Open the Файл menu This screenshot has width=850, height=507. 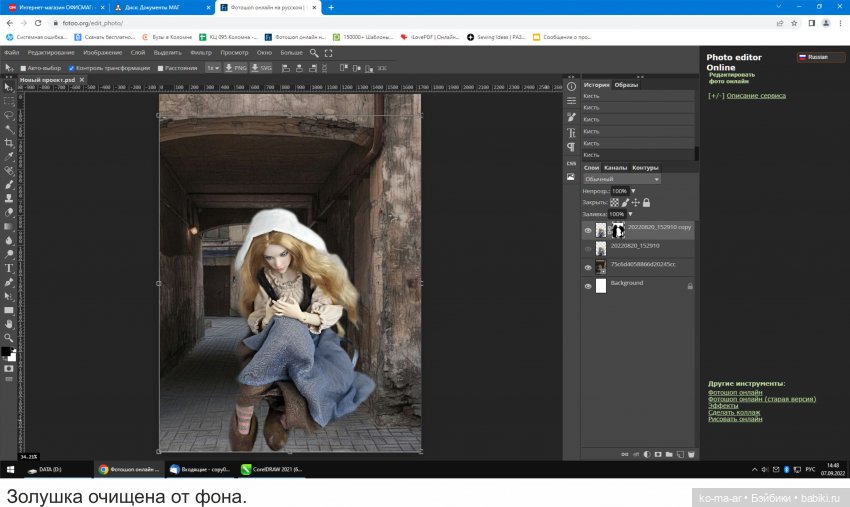[11, 53]
